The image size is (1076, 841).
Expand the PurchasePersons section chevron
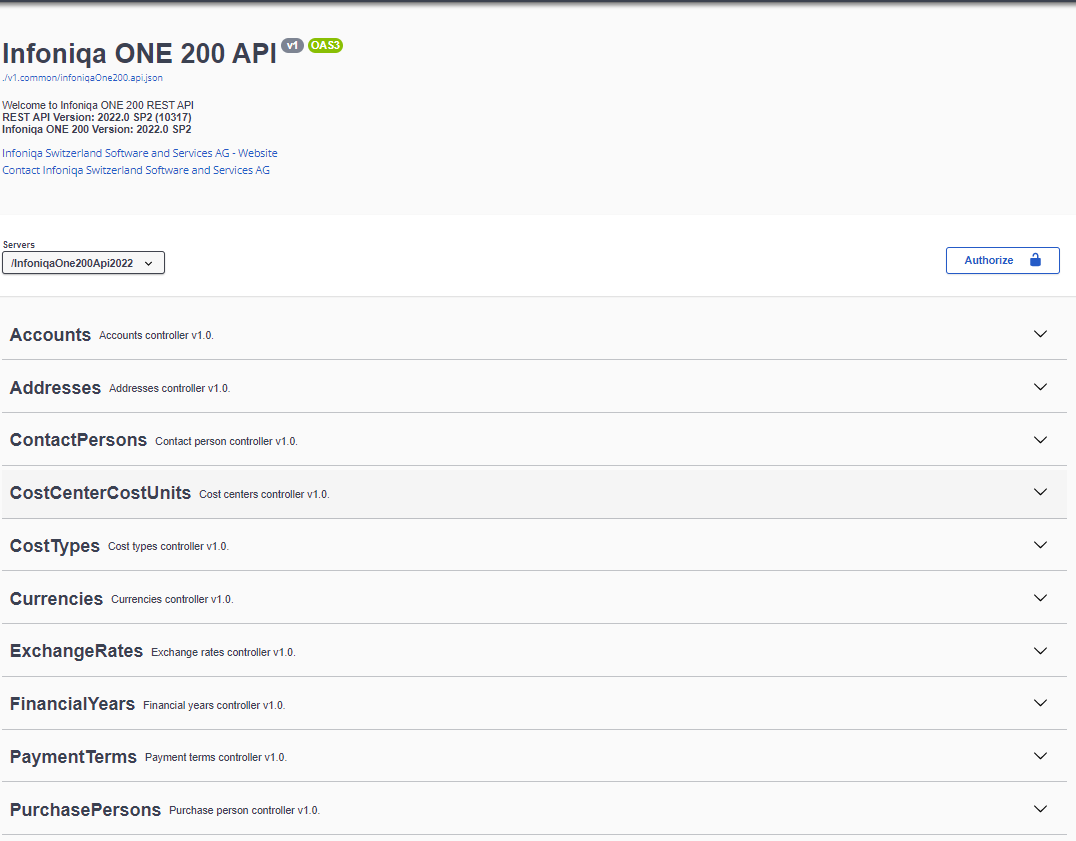point(1040,809)
